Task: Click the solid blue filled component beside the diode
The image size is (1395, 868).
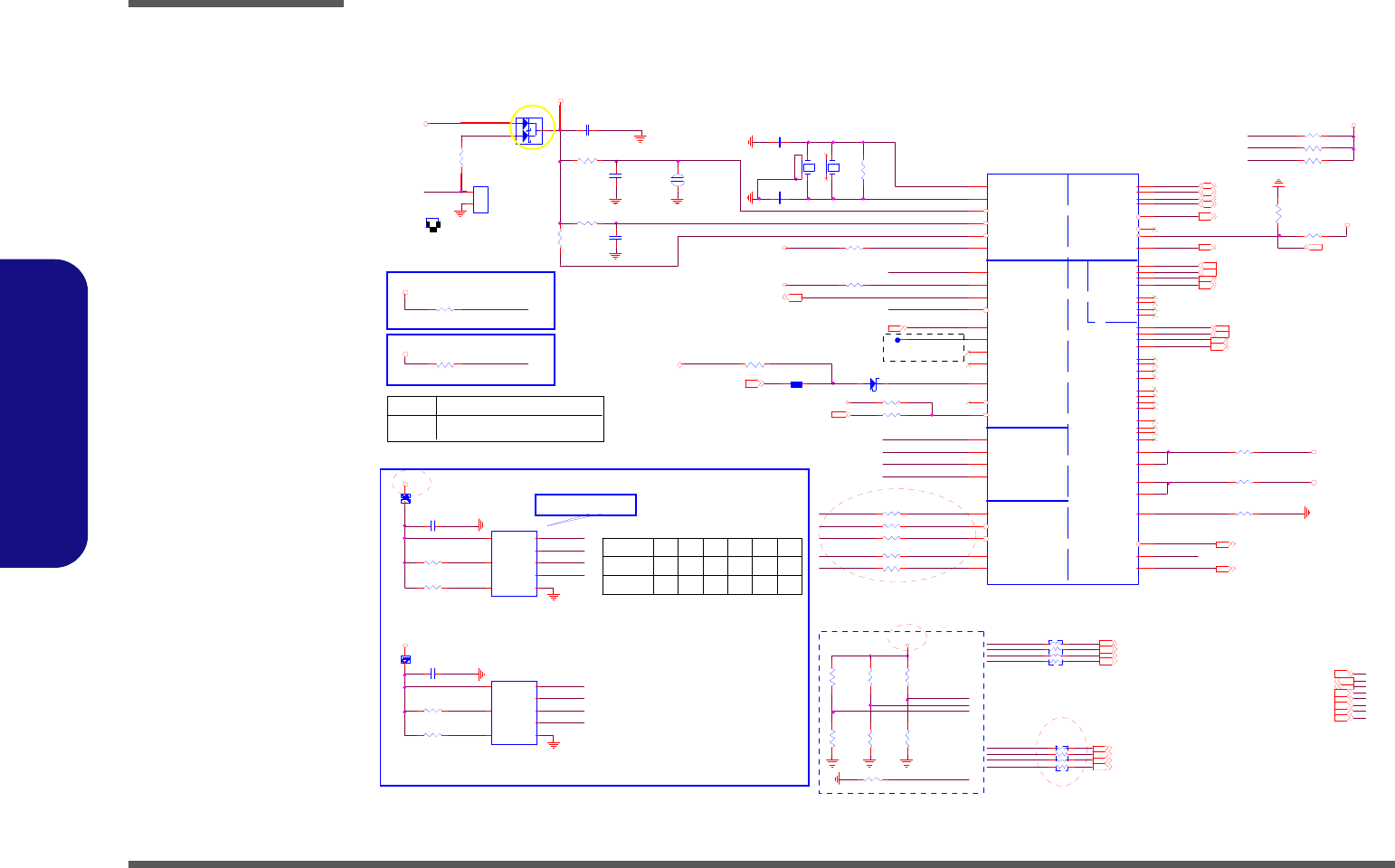Action: 796,385
